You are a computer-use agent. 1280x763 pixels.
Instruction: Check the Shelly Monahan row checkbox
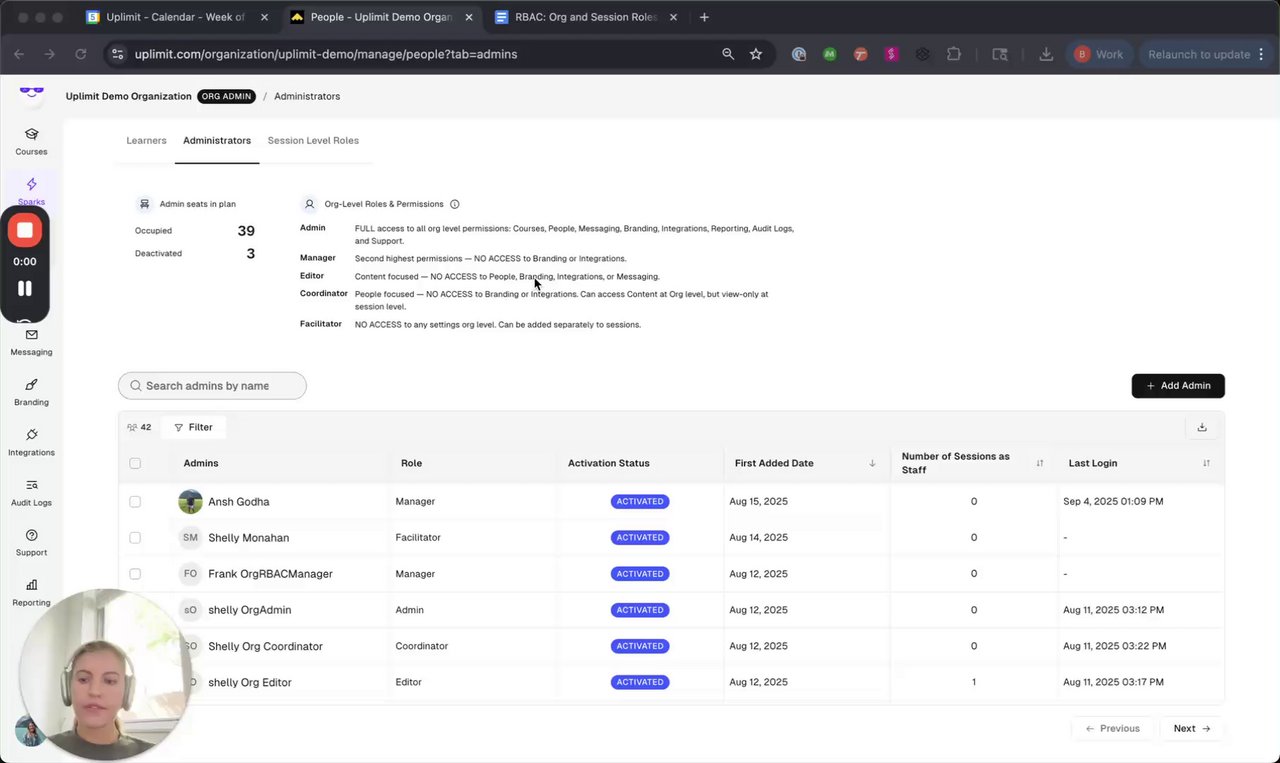click(x=135, y=538)
